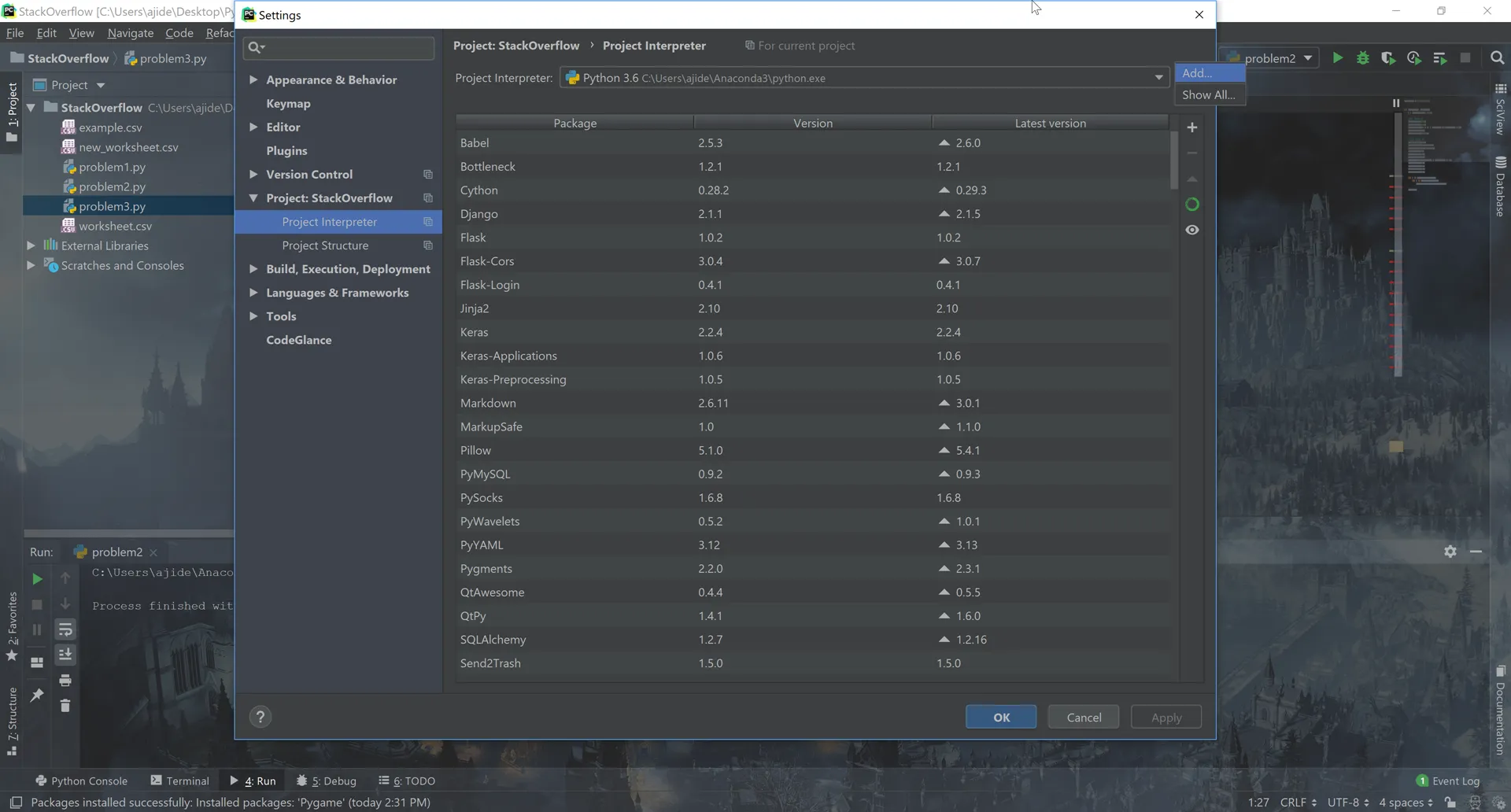Screen dimensions: 1511x812
Task: Open the Documentation tool window
Action: [1501, 710]
